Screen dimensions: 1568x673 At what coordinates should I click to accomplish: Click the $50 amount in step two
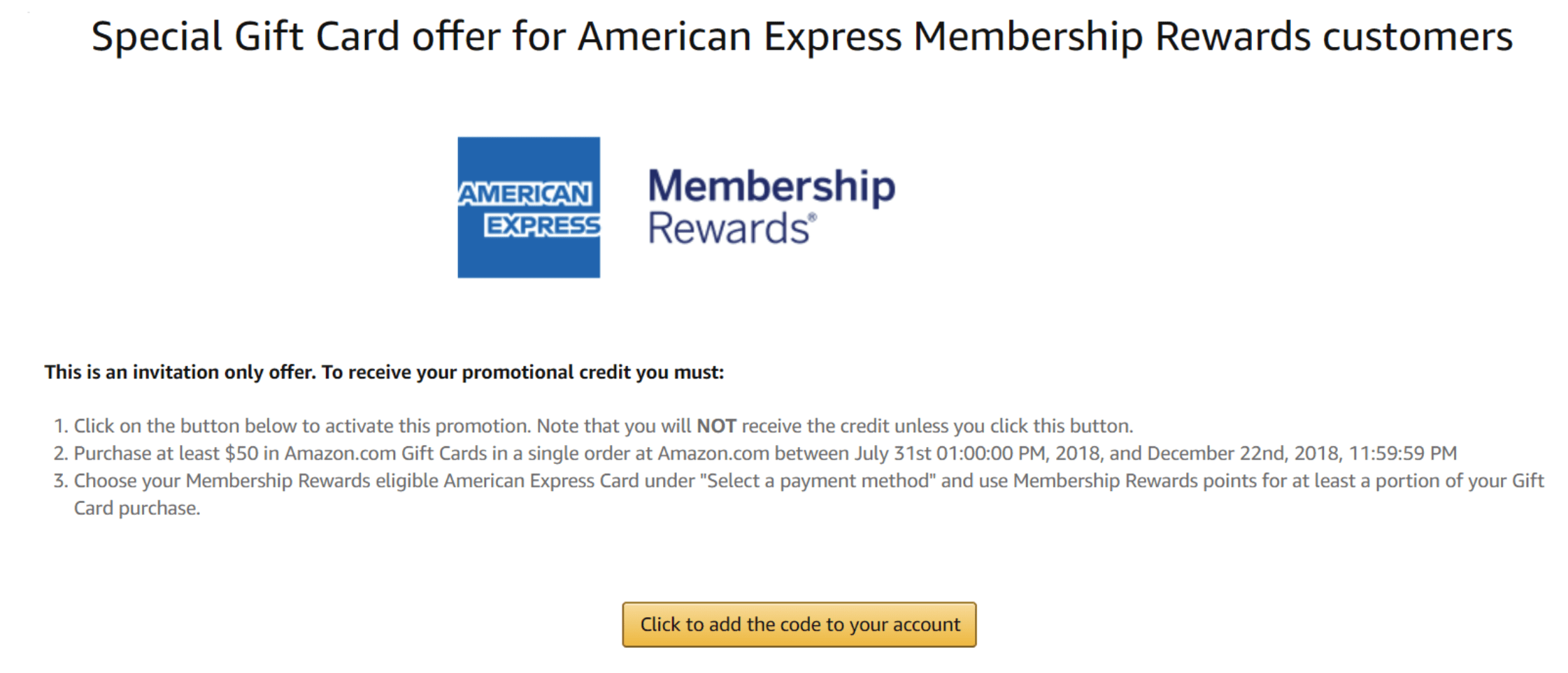(241, 453)
